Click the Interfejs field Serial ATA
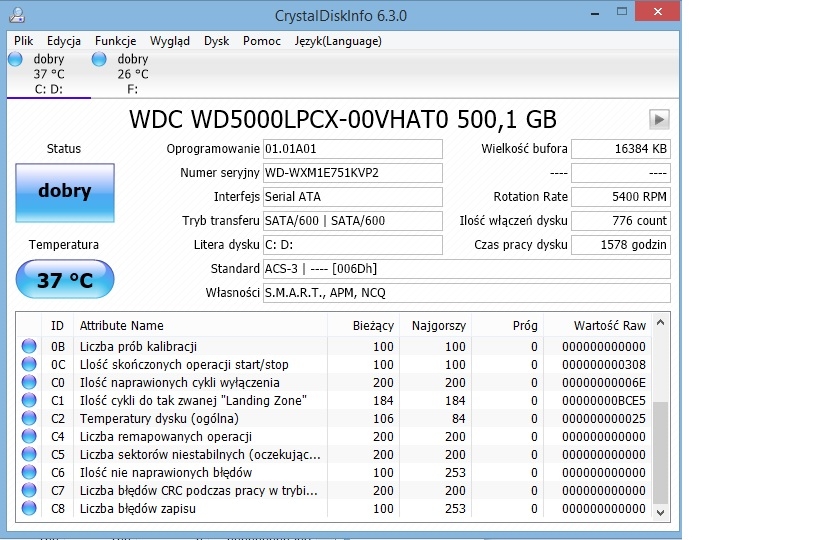Screen dimensions: 819x540 pyautogui.click(x=353, y=197)
